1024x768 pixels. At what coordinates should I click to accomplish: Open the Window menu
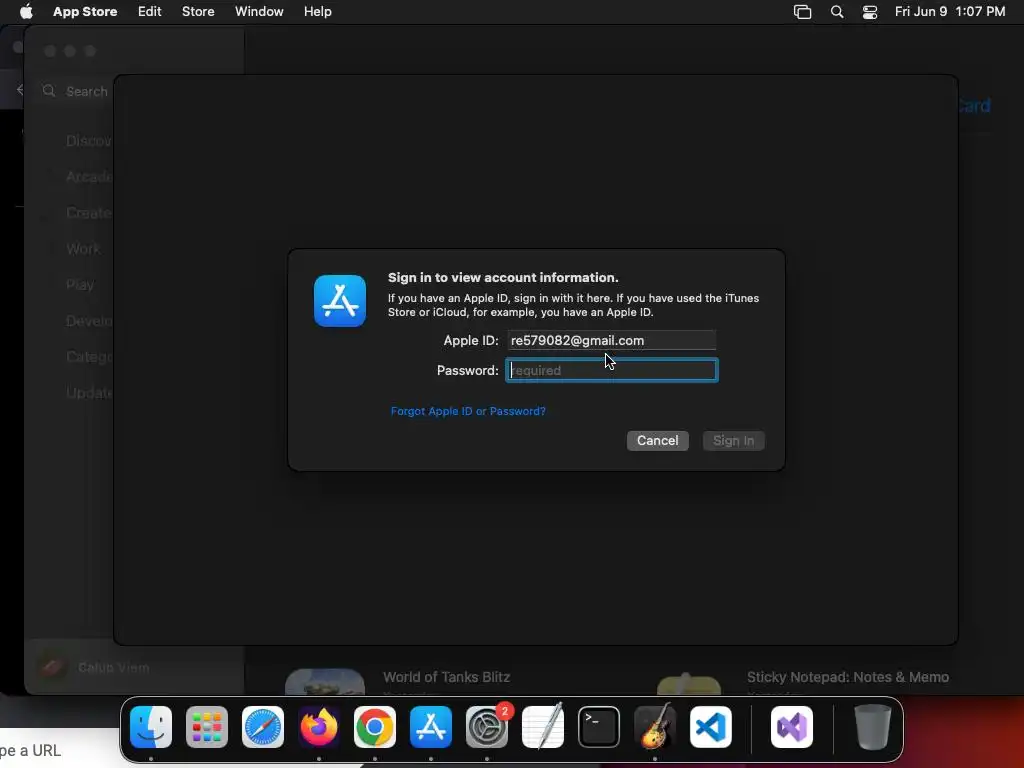[259, 12]
